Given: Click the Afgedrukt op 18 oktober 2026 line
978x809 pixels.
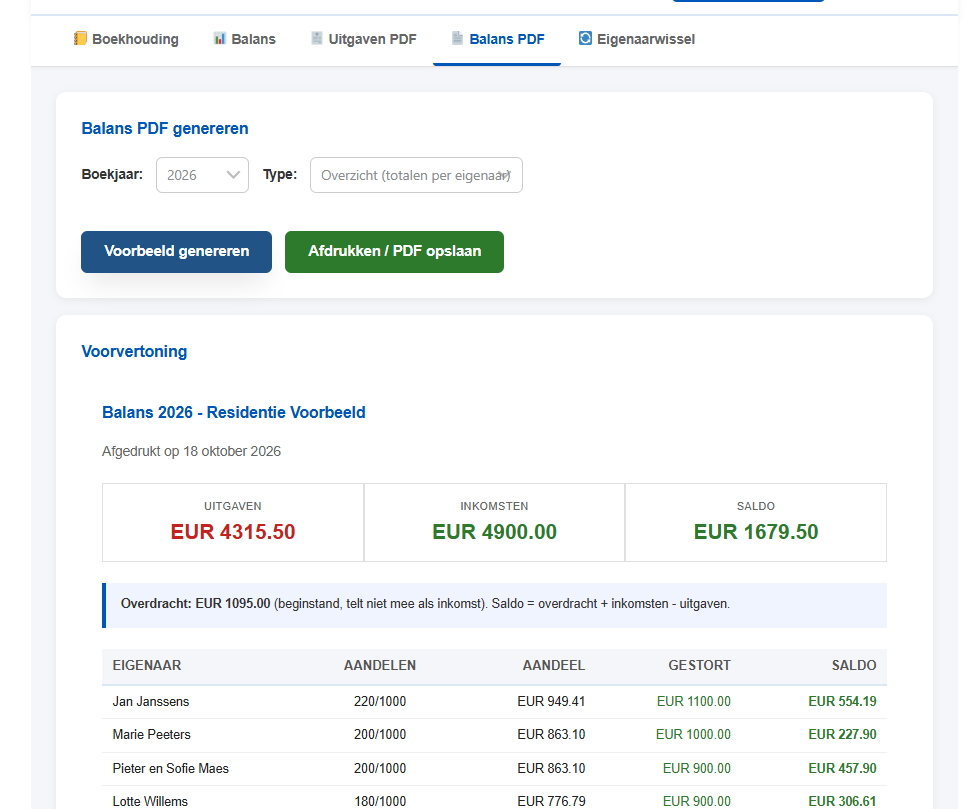Looking at the screenshot, I should click(191, 451).
